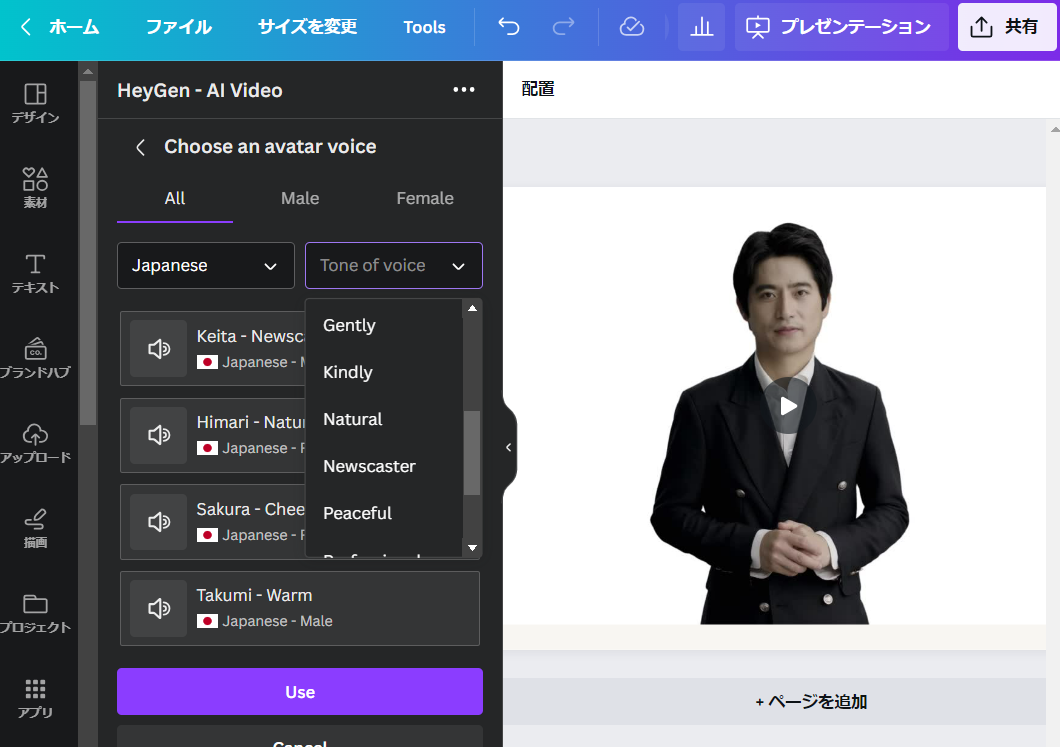Click the 共有 share button
Screen dimensions: 1060x747
[1006, 27]
